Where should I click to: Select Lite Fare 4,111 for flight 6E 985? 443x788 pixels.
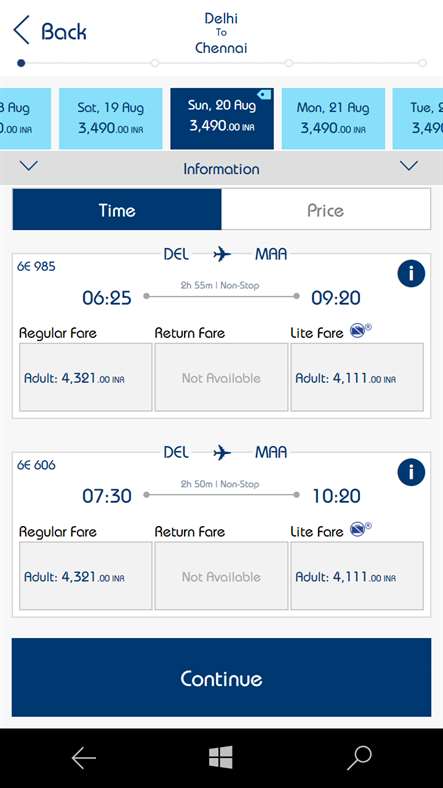357,377
